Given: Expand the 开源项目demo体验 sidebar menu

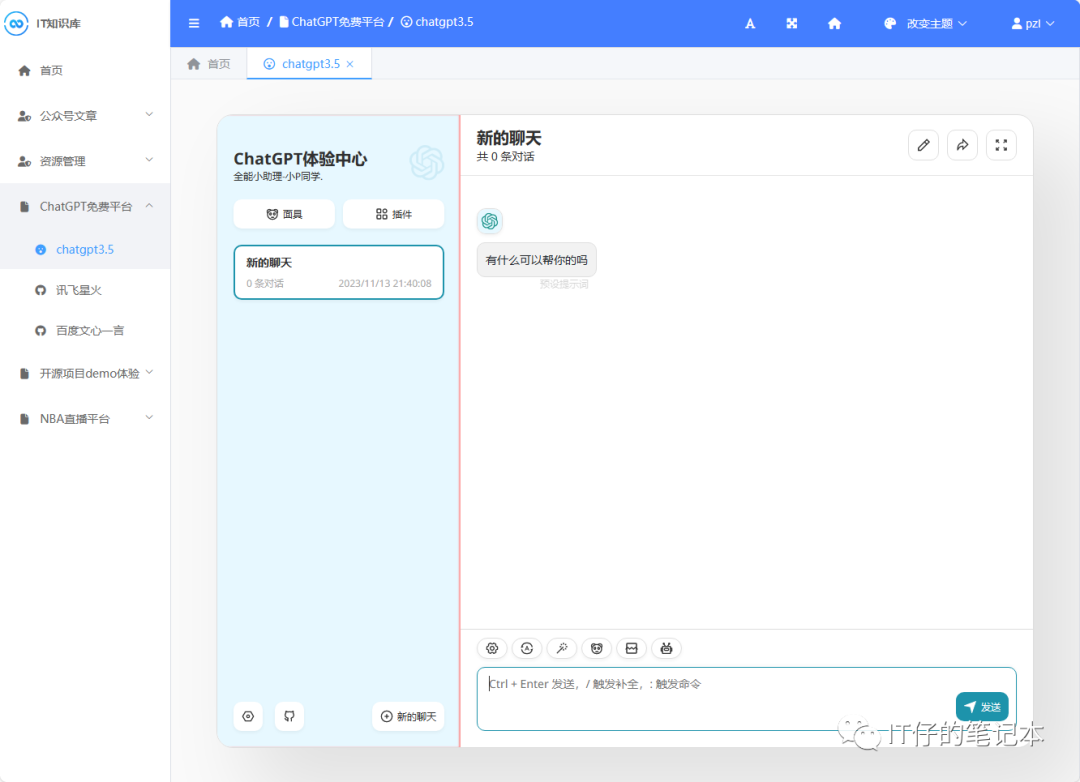Looking at the screenshot, I should coord(85,373).
